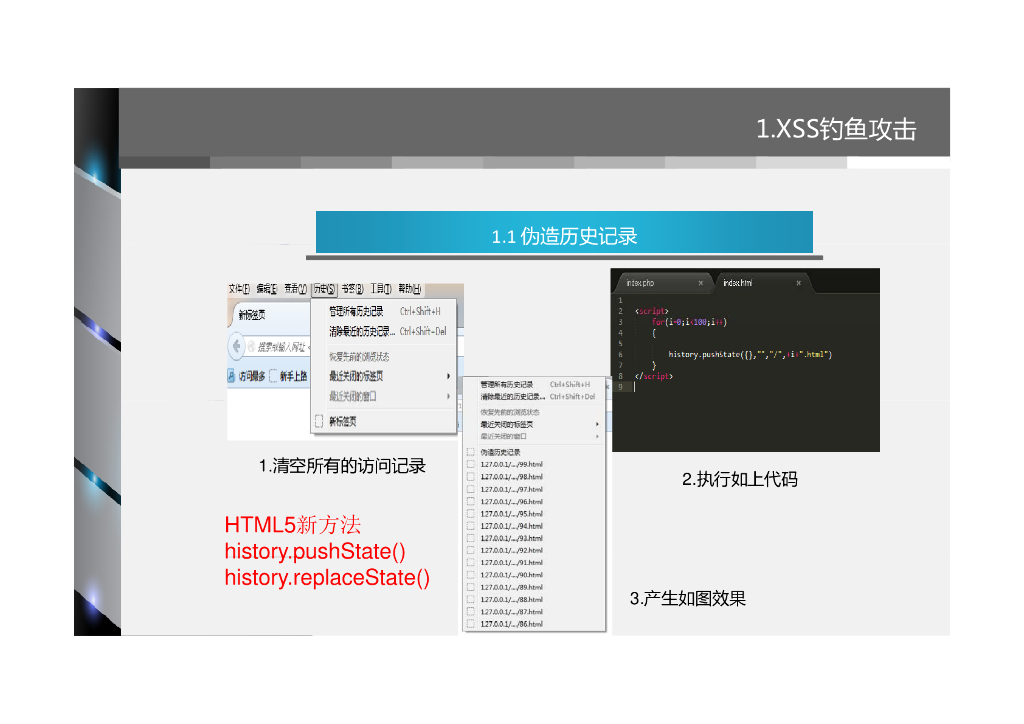
Task: Click line number 9 in the editor gutter
Action: click(620, 387)
